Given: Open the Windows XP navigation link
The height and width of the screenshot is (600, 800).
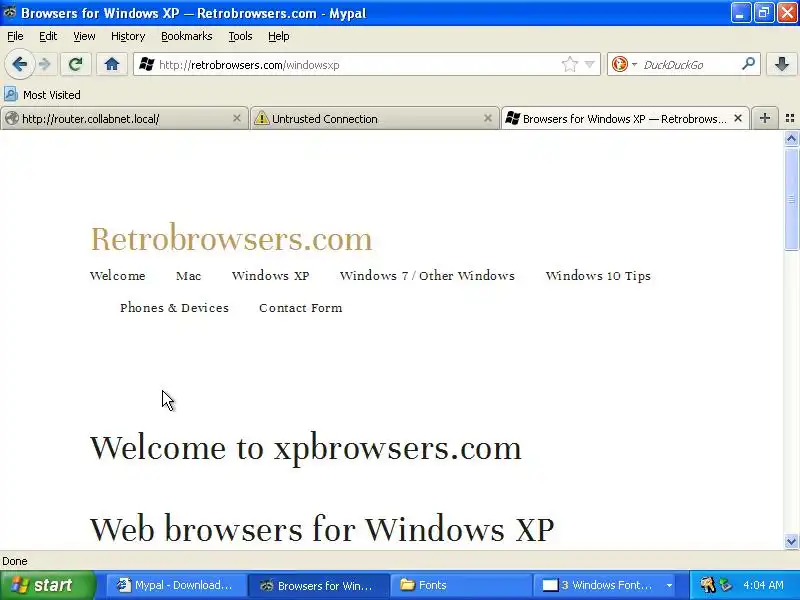Looking at the screenshot, I should (x=270, y=276).
